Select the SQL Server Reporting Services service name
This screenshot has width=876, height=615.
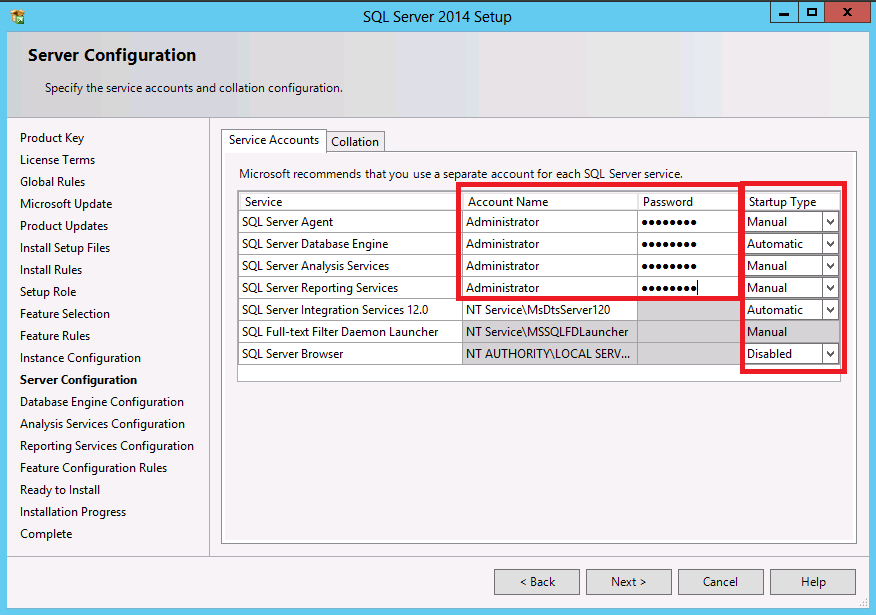tap(320, 288)
